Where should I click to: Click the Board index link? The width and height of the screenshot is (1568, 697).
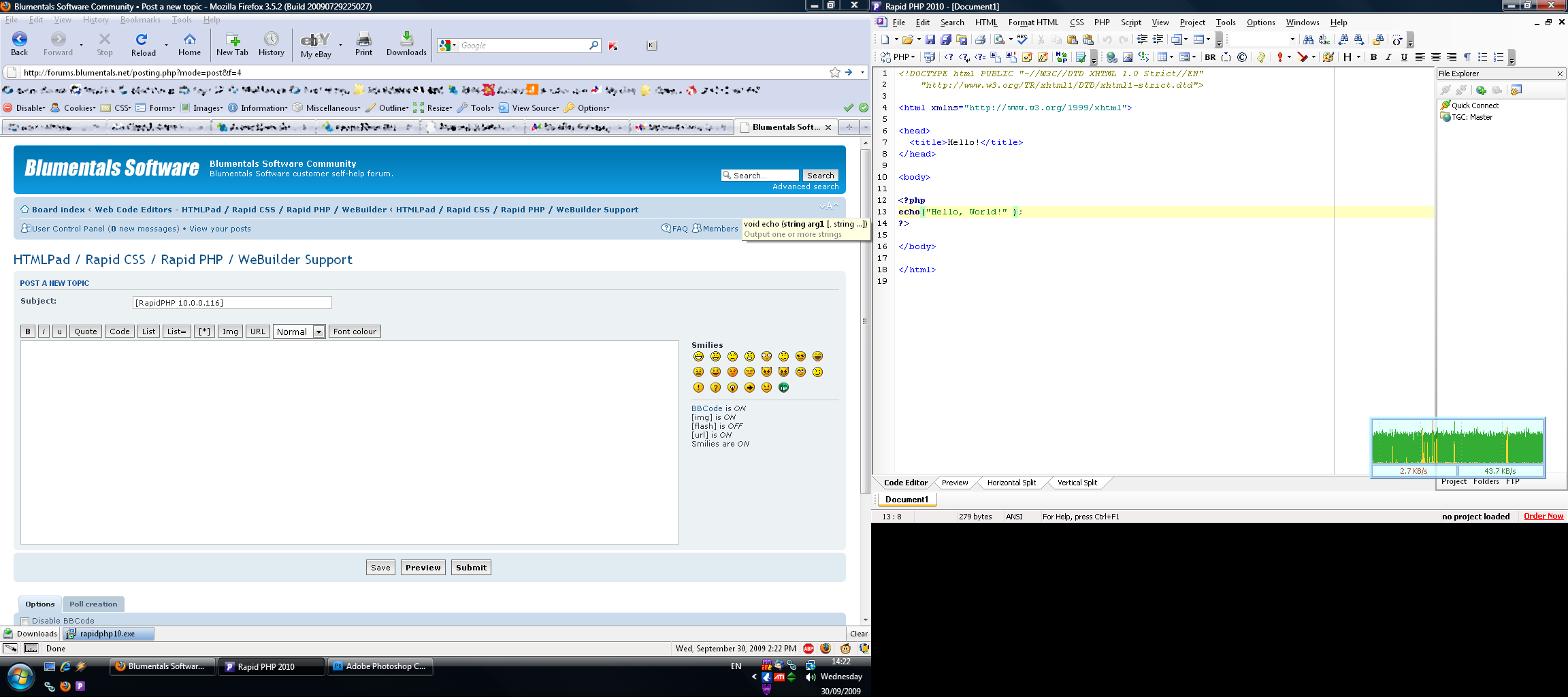tap(59, 210)
